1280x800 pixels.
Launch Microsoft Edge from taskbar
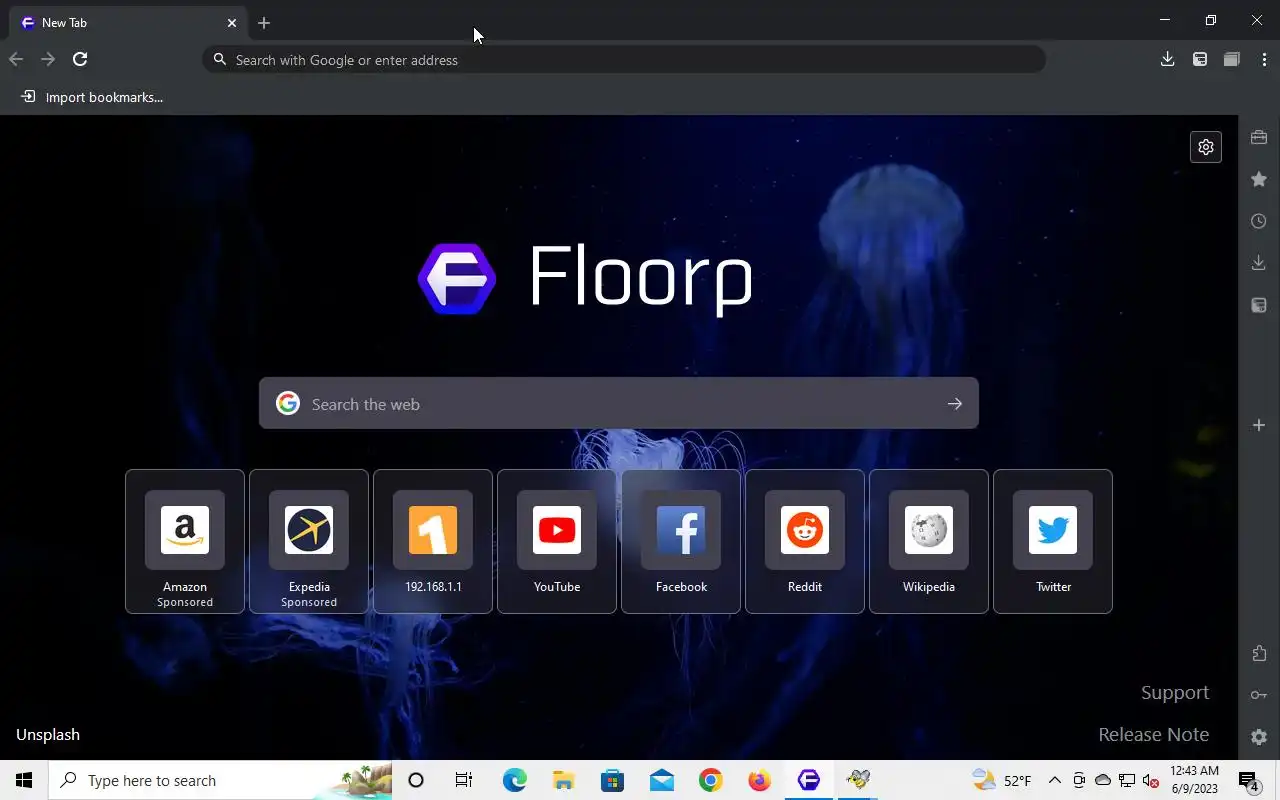(x=514, y=780)
